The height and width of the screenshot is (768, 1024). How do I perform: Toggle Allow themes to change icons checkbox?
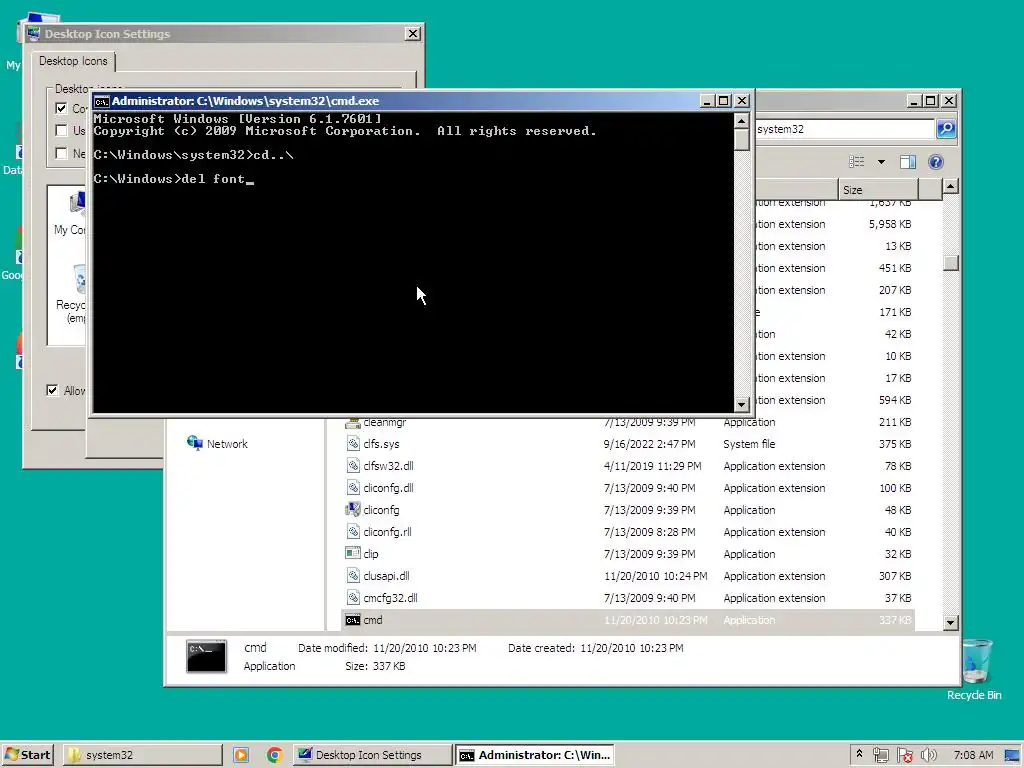(x=52, y=391)
